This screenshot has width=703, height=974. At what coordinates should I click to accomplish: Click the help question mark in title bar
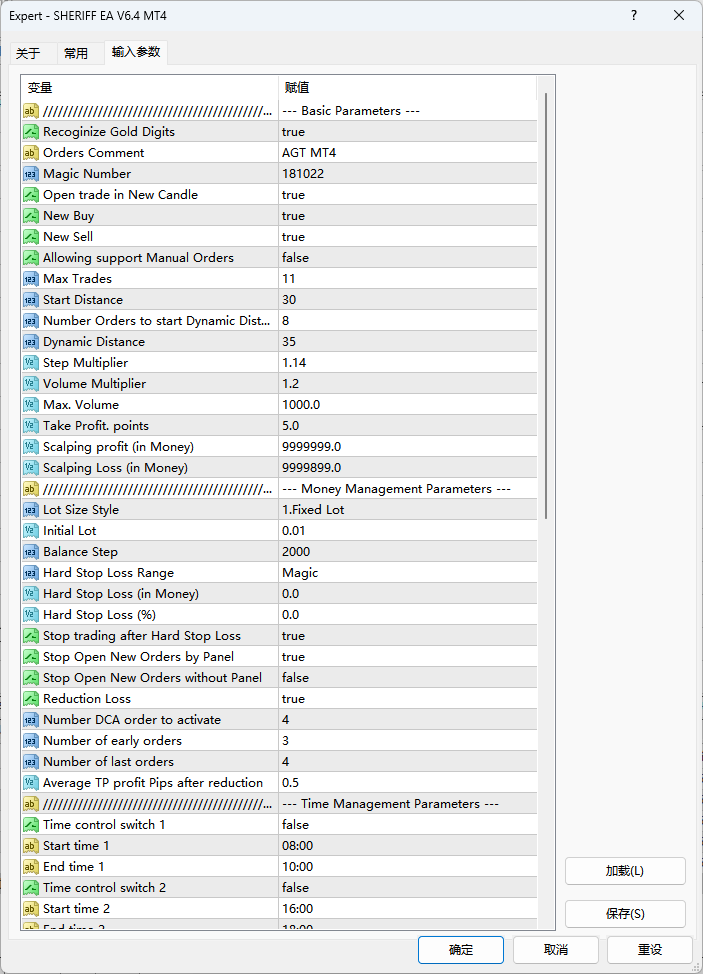click(635, 16)
